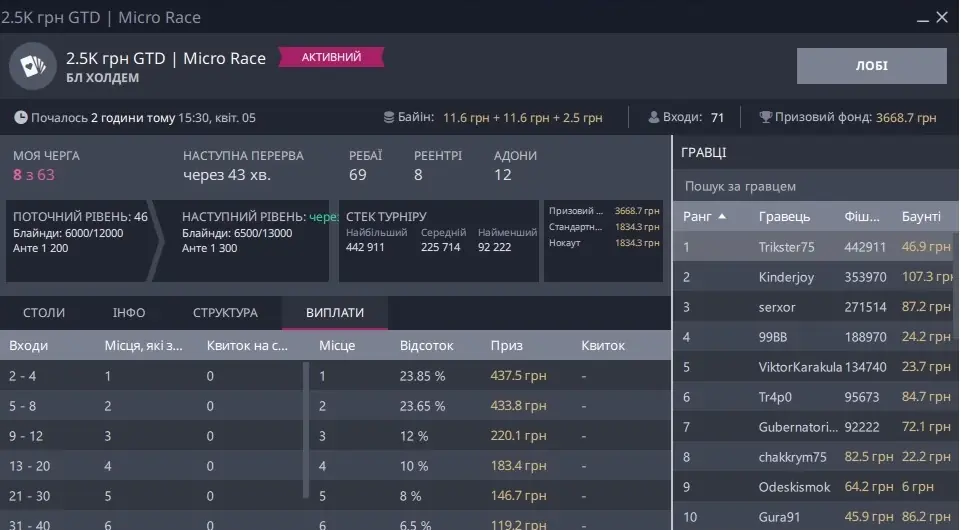Image resolution: width=961 pixels, height=530 pixels.
Task: Select player Trikster75 in the list
Action: pyautogui.click(x=786, y=247)
